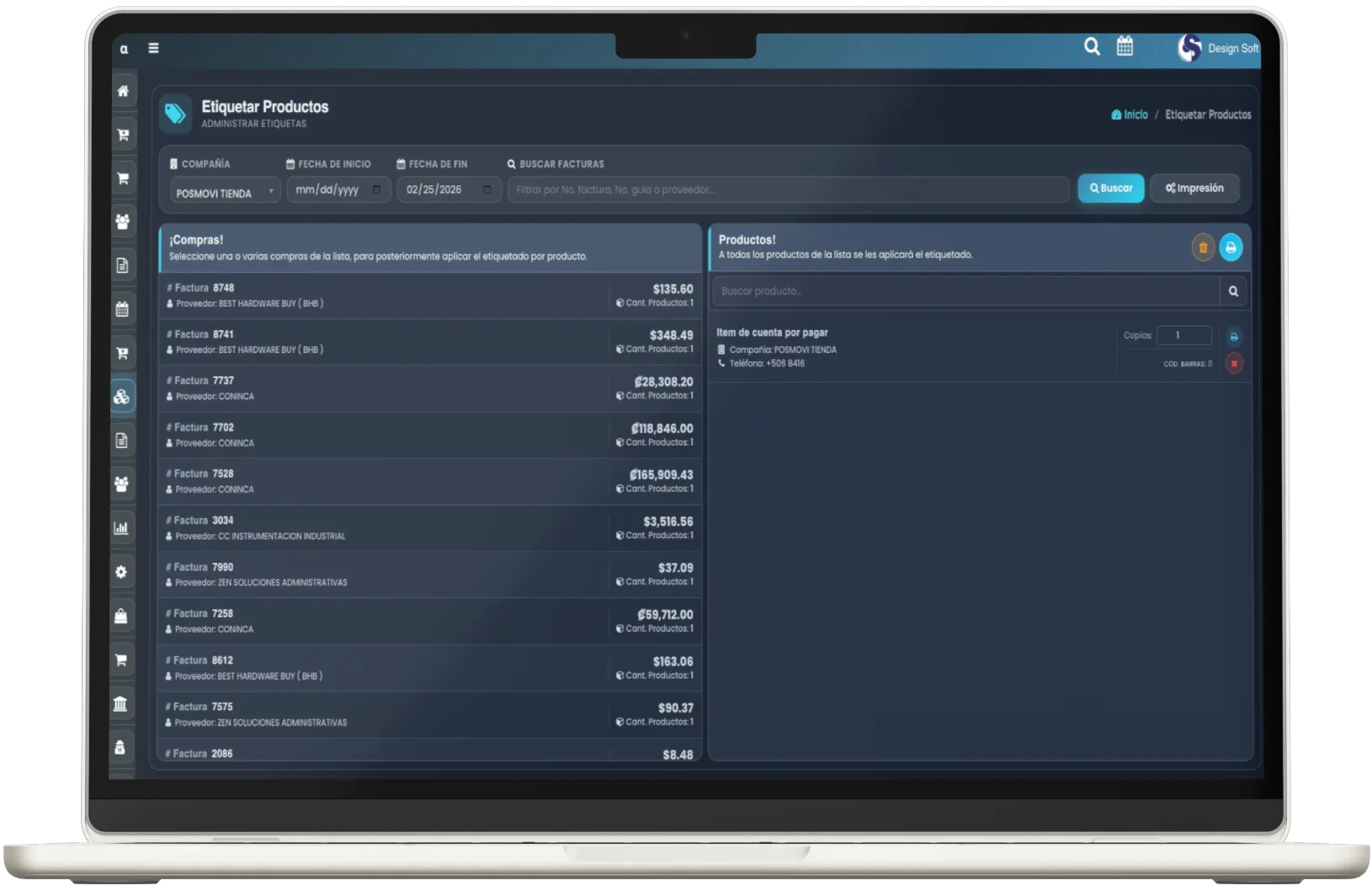Click the magnifier icon in the top bar

click(1092, 46)
